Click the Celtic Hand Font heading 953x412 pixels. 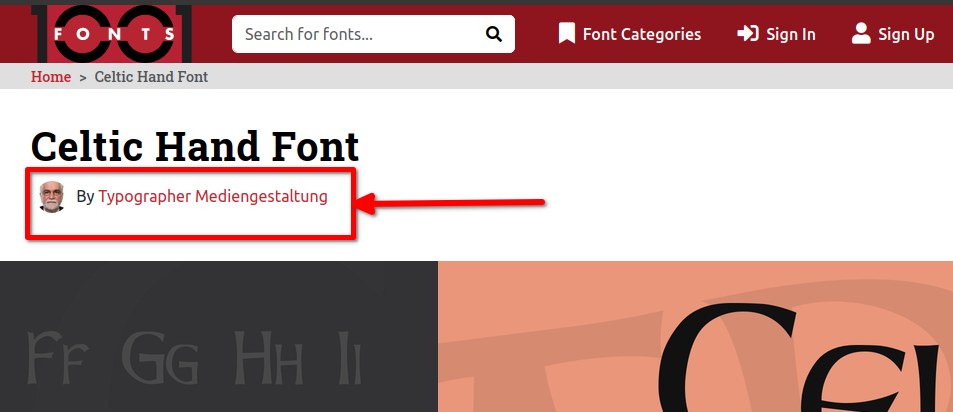coord(194,146)
